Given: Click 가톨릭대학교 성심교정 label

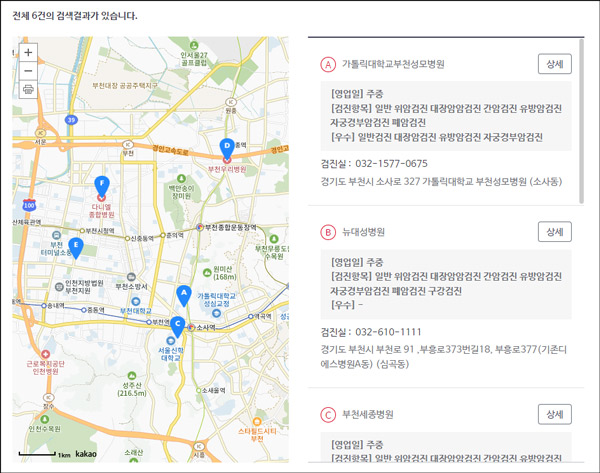Looking at the screenshot, I should point(217,300).
